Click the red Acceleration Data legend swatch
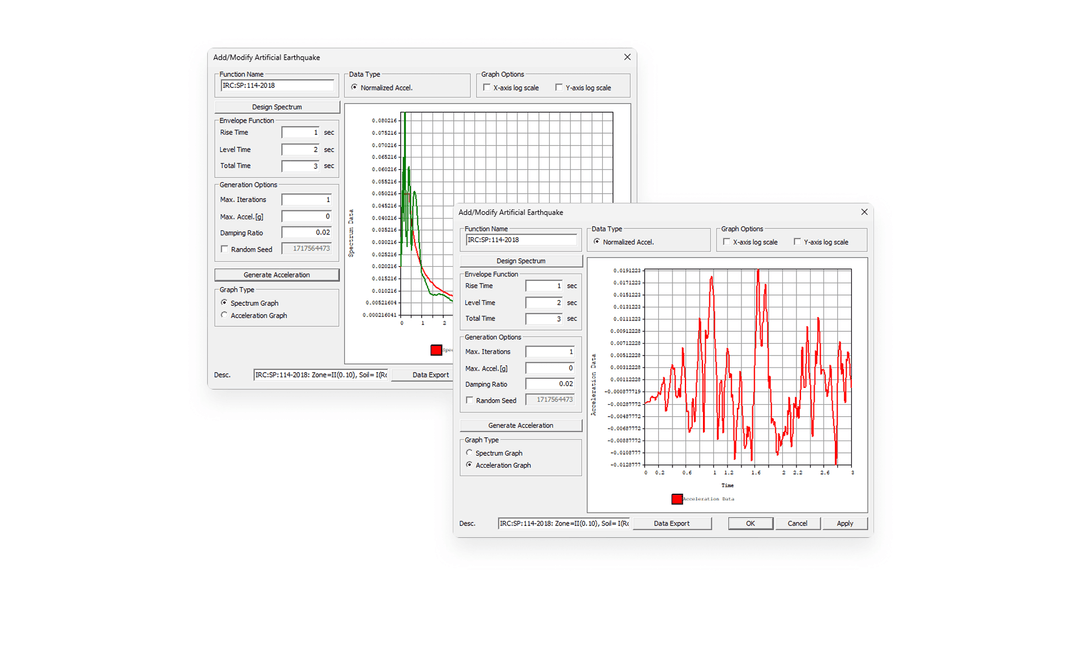The image size is (1080, 658). point(677,499)
